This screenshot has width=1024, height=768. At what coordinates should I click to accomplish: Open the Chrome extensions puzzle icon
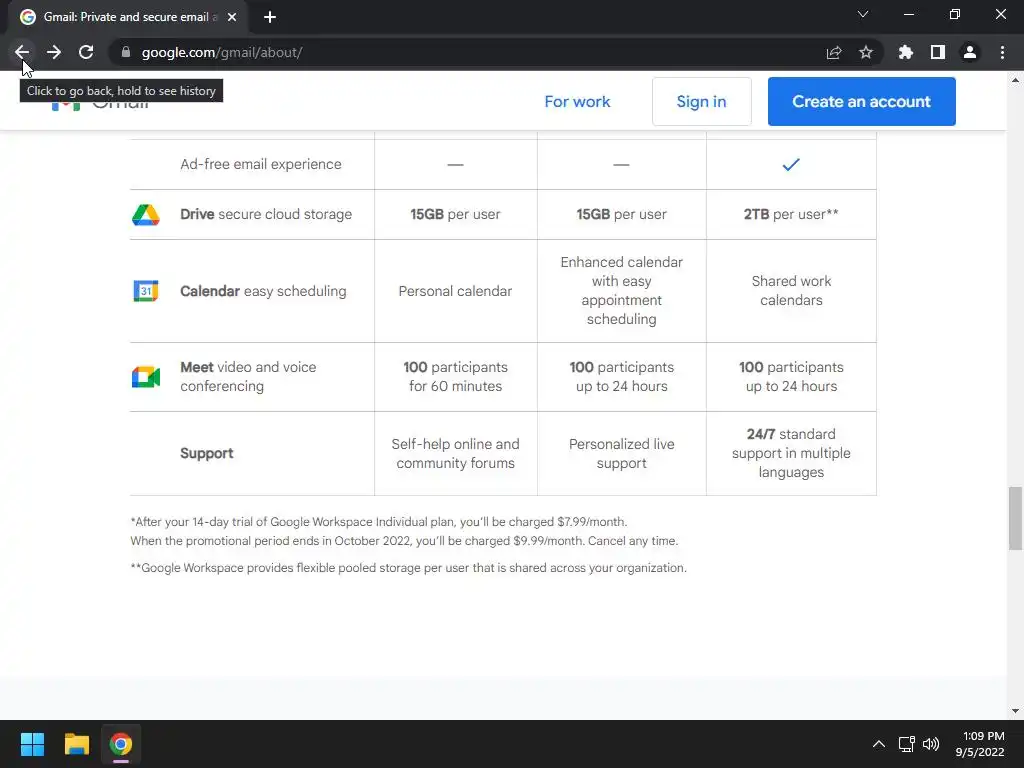(906, 52)
